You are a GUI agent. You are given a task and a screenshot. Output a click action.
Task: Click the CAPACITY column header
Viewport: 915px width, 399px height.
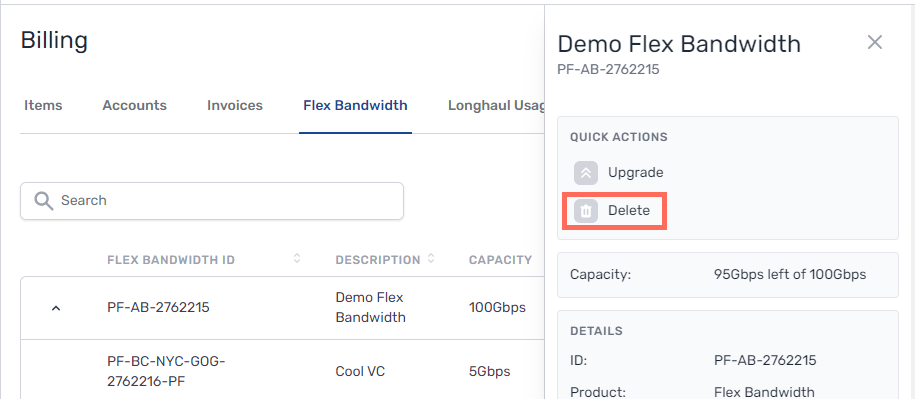pos(500,260)
